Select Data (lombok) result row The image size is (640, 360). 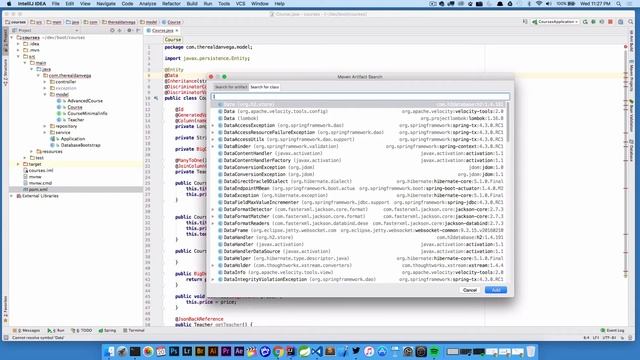tap(358, 118)
